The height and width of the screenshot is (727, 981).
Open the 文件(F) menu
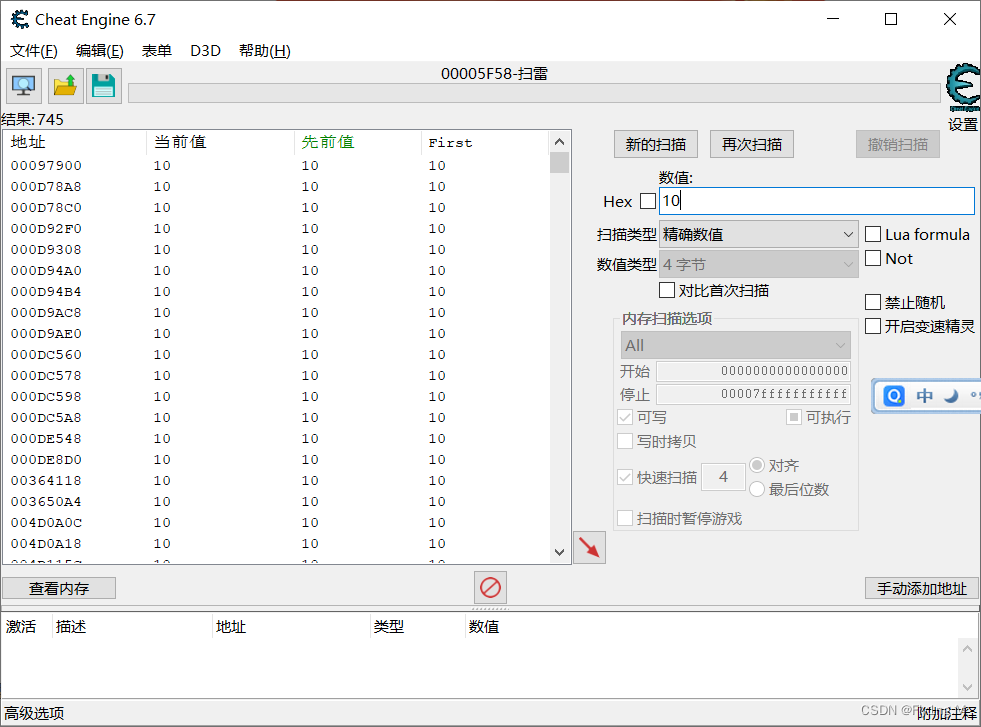coord(33,50)
